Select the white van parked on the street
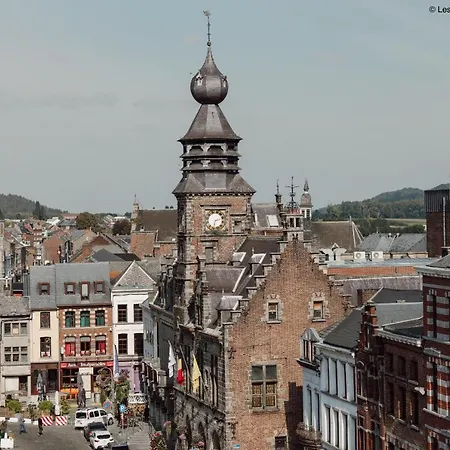Viewport: 450px width, 450px height. tap(94, 417)
